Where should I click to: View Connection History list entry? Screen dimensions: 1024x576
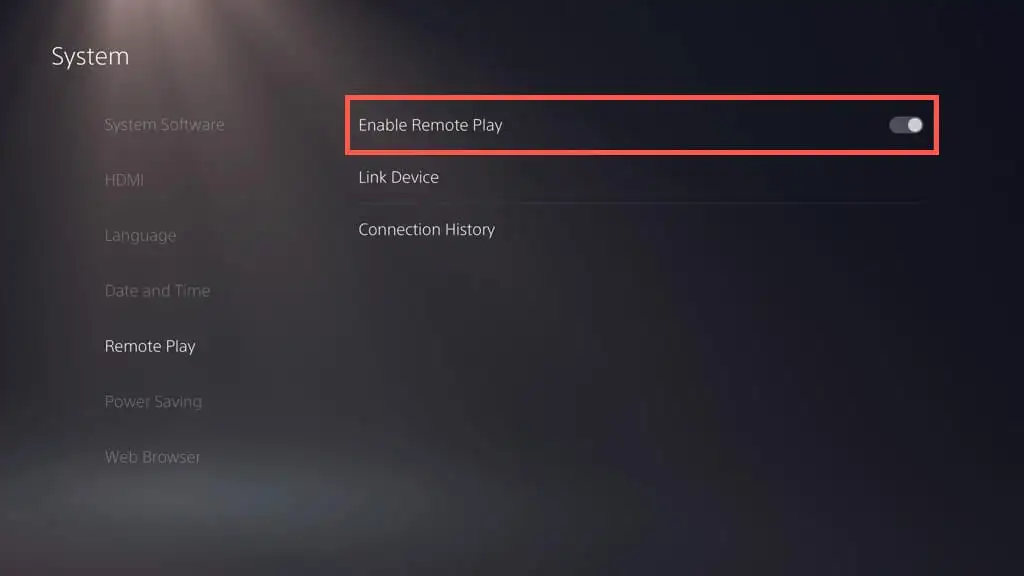[x=426, y=229]
